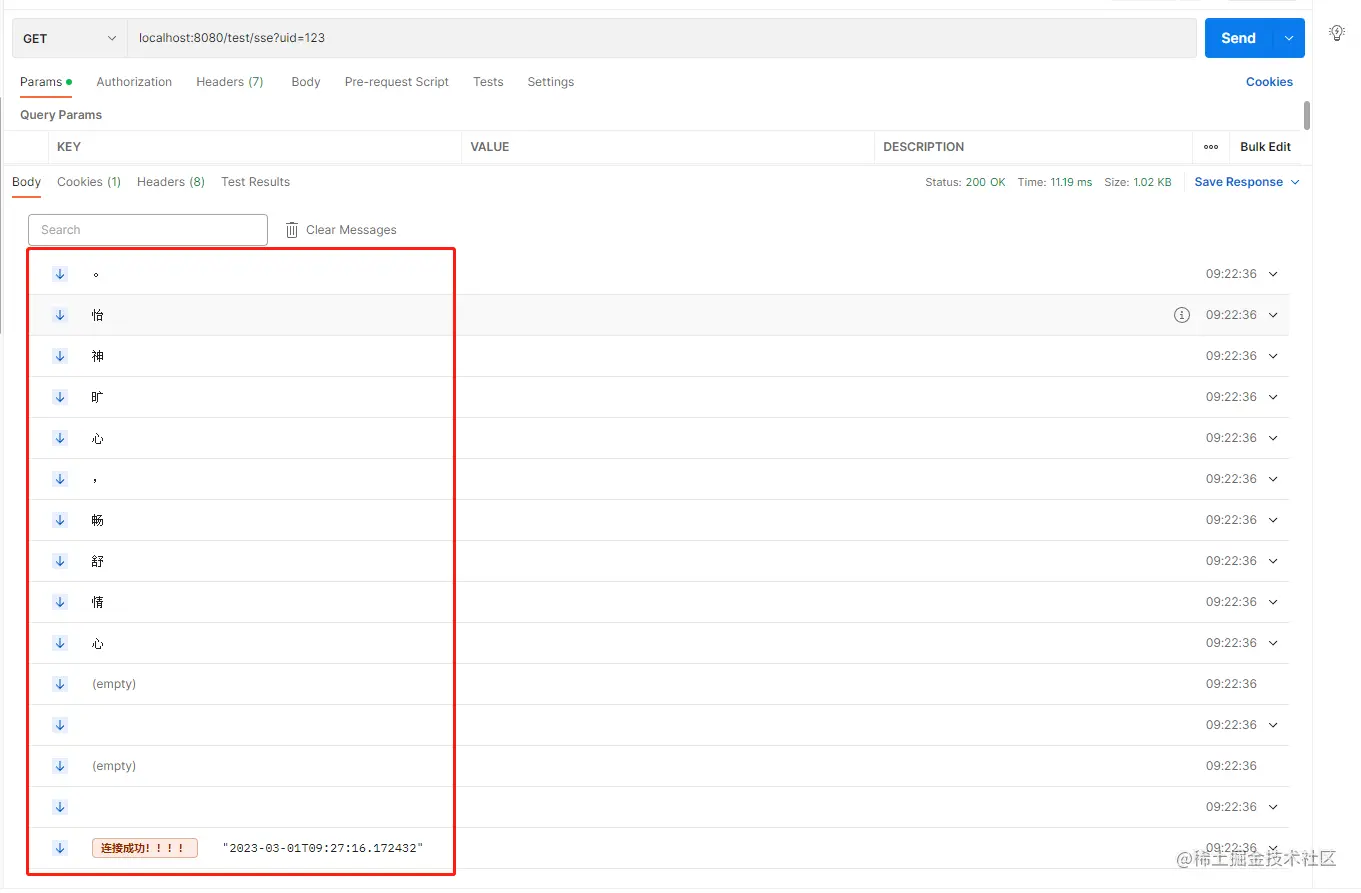Expand the 情 message with its chevron
Image resolution: width=1361 pixels, height=893 pixels.
point(1273,602)
